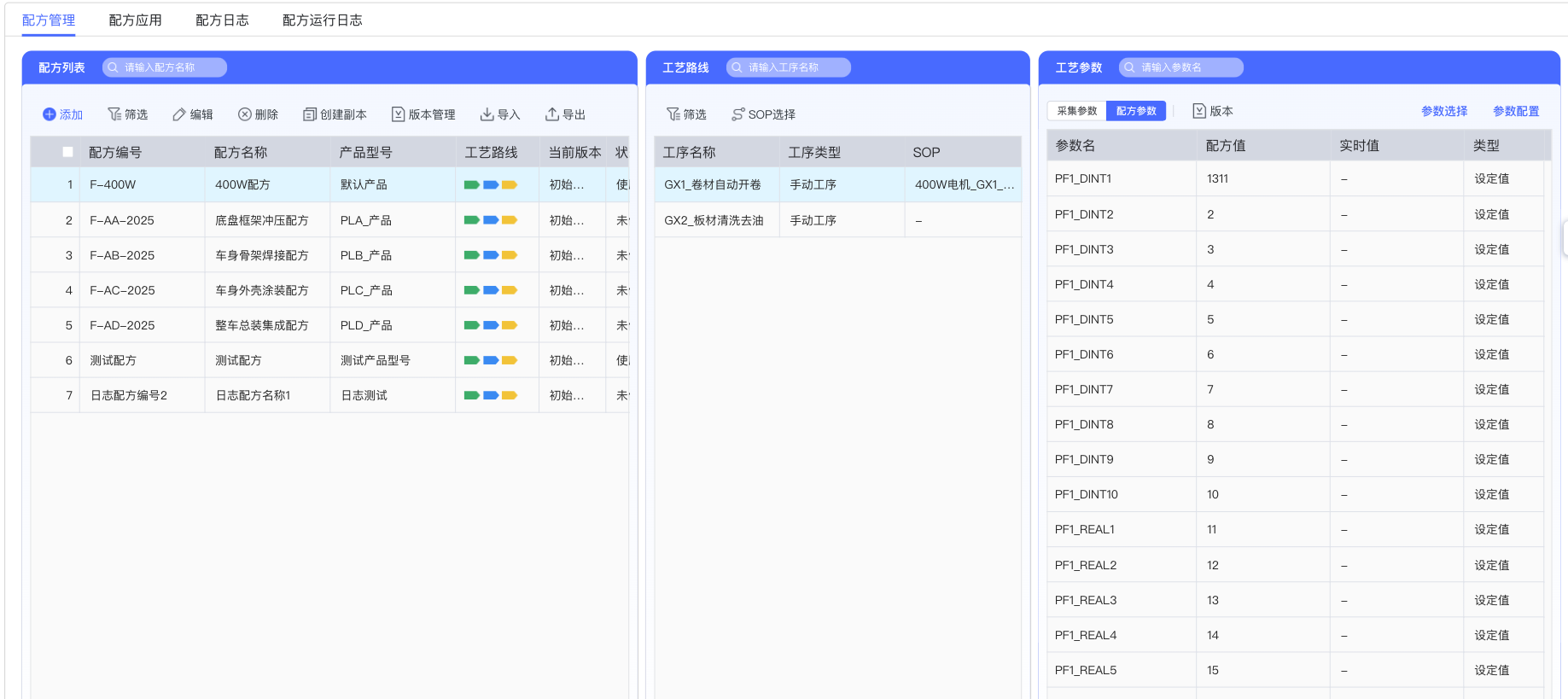Open 版本管理 version management

[423, 114]
